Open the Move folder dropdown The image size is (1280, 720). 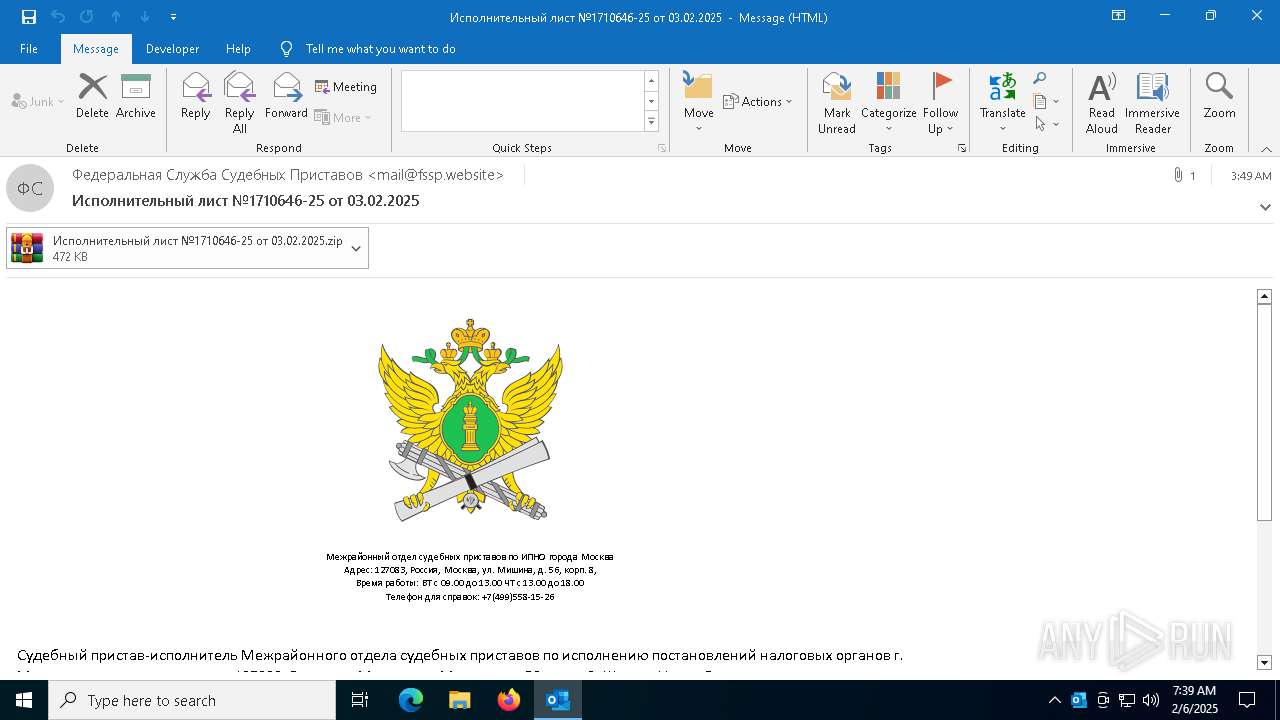(x=699, y=102)
